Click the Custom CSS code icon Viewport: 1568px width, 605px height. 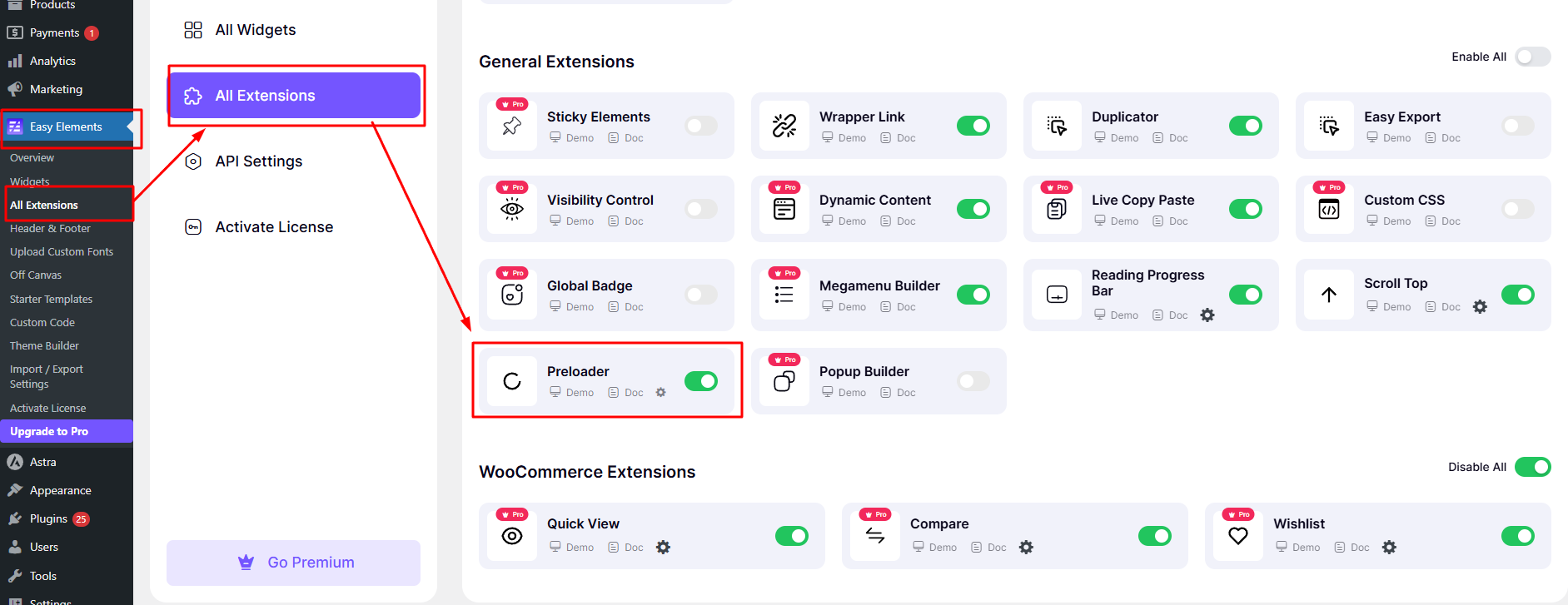[x=1329, y=209]
